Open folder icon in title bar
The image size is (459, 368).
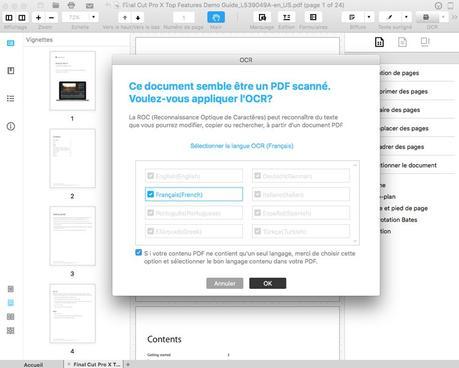[x=56, y=5]
